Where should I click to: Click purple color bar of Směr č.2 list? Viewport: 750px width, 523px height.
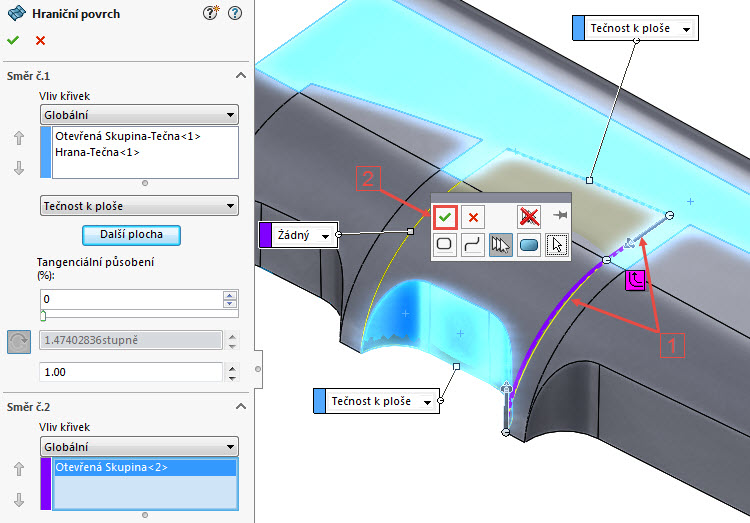pyautogui.click(x=46, y=484)
